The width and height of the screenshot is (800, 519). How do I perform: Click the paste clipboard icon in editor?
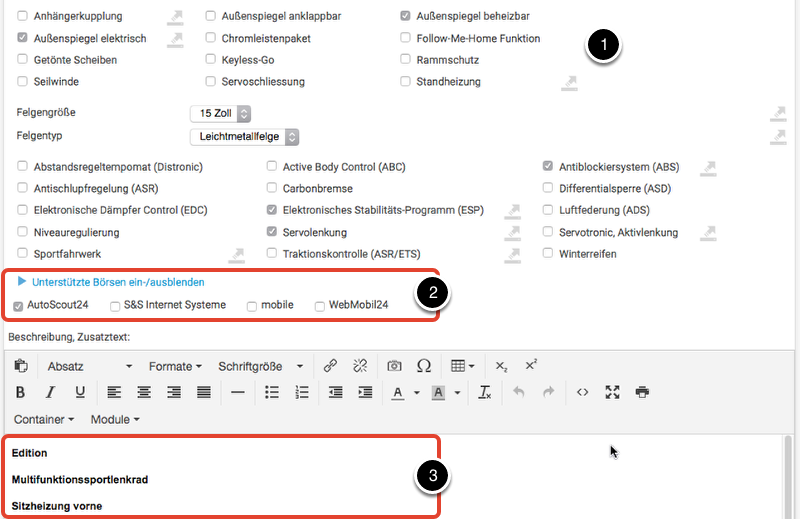coord(21,366)
